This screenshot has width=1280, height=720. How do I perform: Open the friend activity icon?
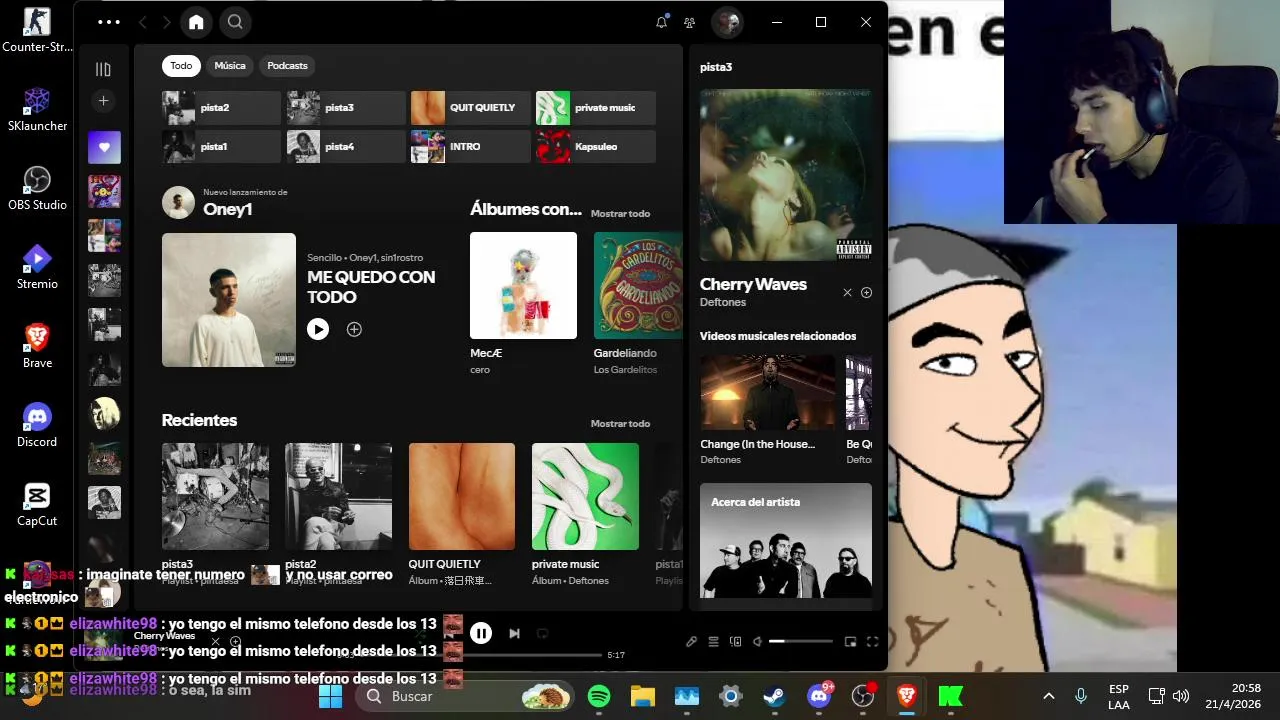(690, 22)
